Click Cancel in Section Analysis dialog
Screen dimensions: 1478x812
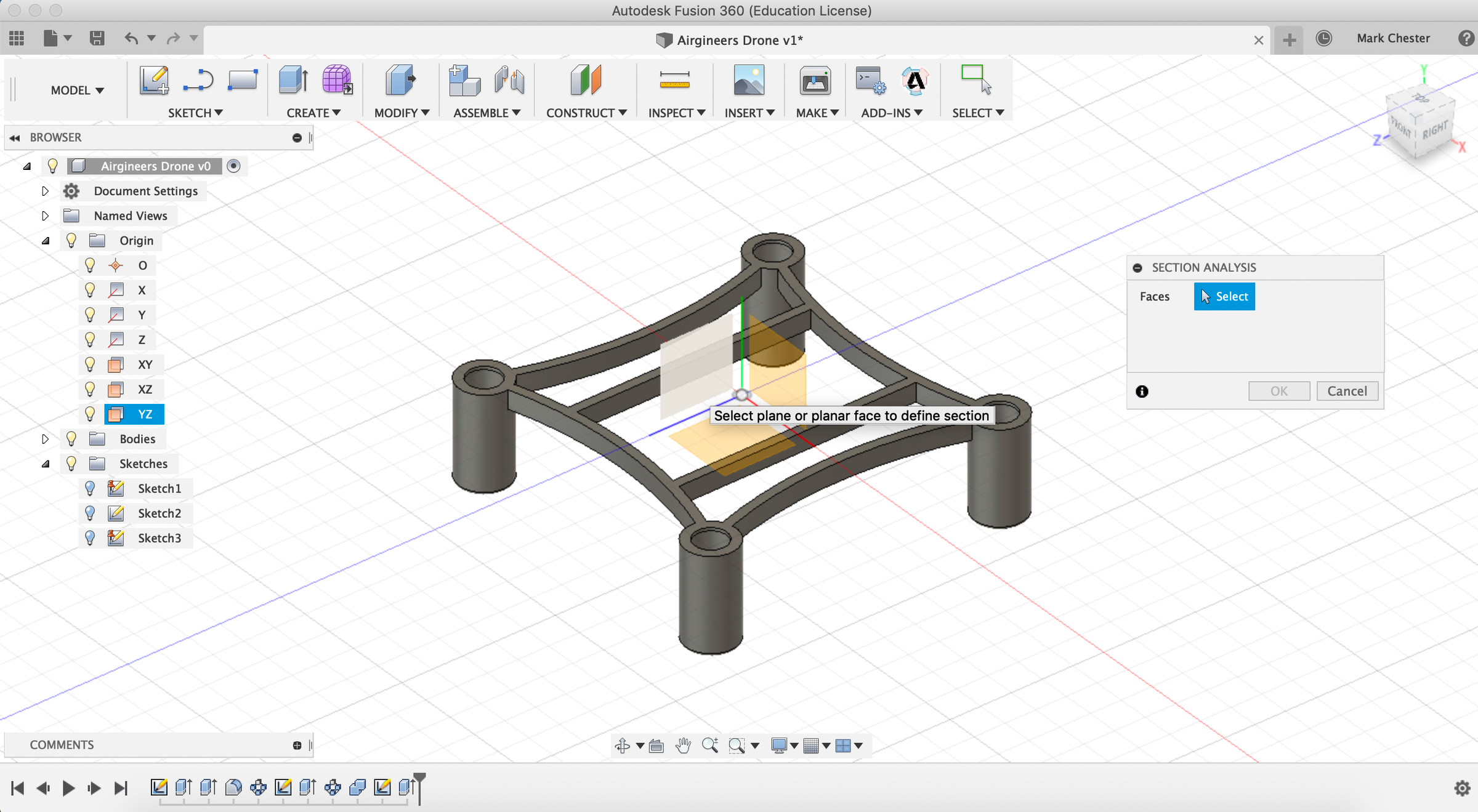pos(1347,390)
